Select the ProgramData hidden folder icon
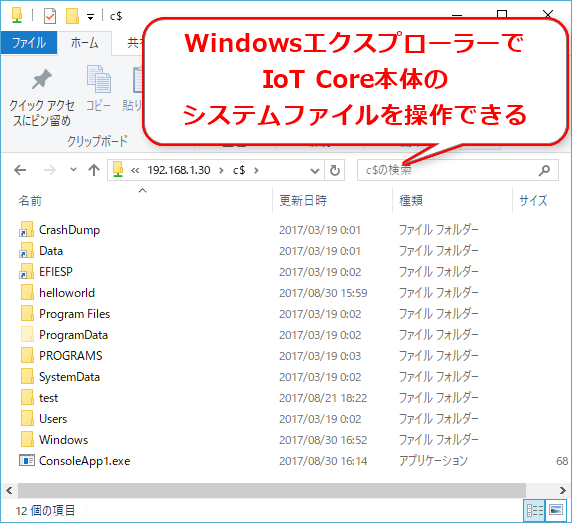This screenshot has width=572, height=523. pyautogui.click(x=27, y=334)
